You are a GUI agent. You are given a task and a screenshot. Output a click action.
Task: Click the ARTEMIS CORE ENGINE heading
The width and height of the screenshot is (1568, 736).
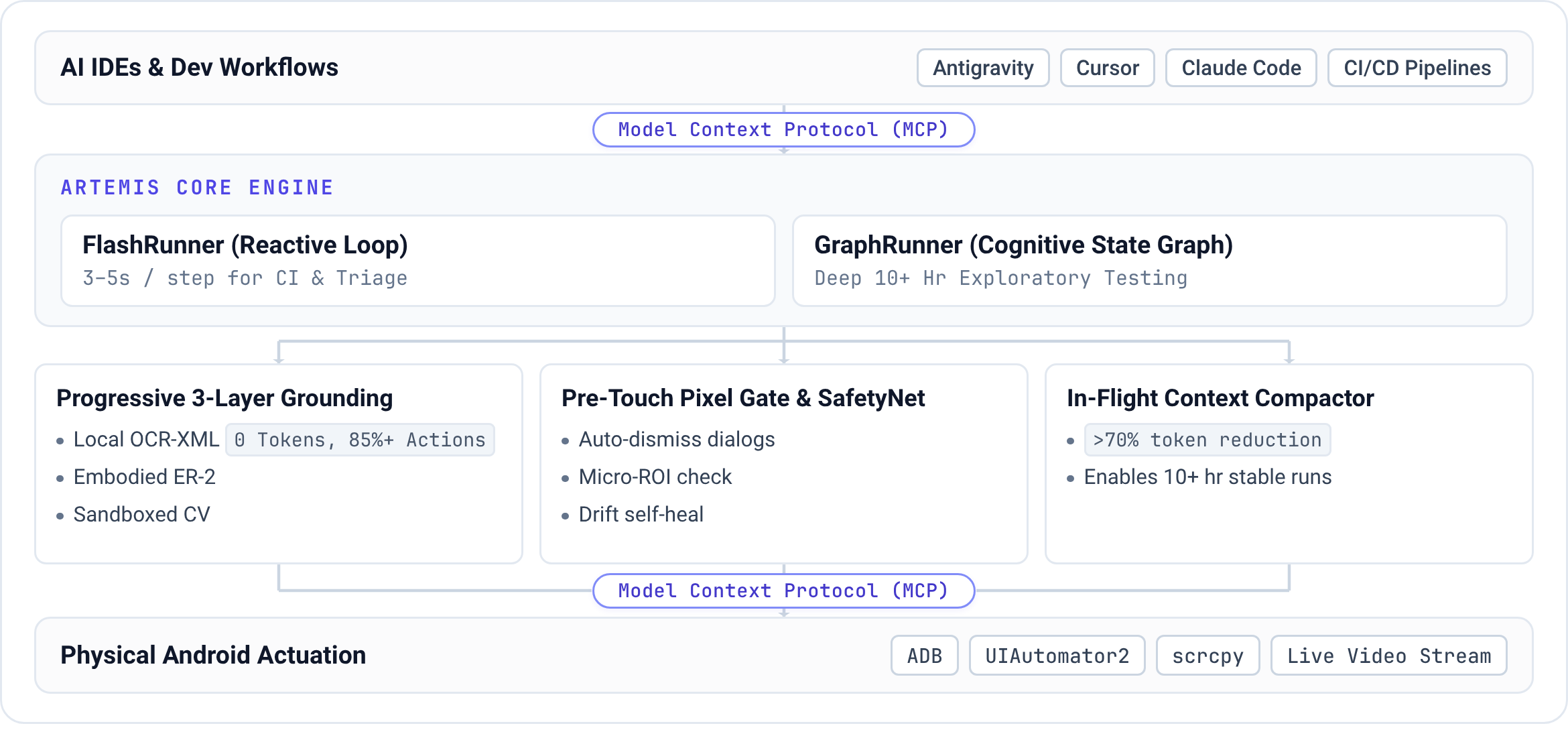click(197, 188)
